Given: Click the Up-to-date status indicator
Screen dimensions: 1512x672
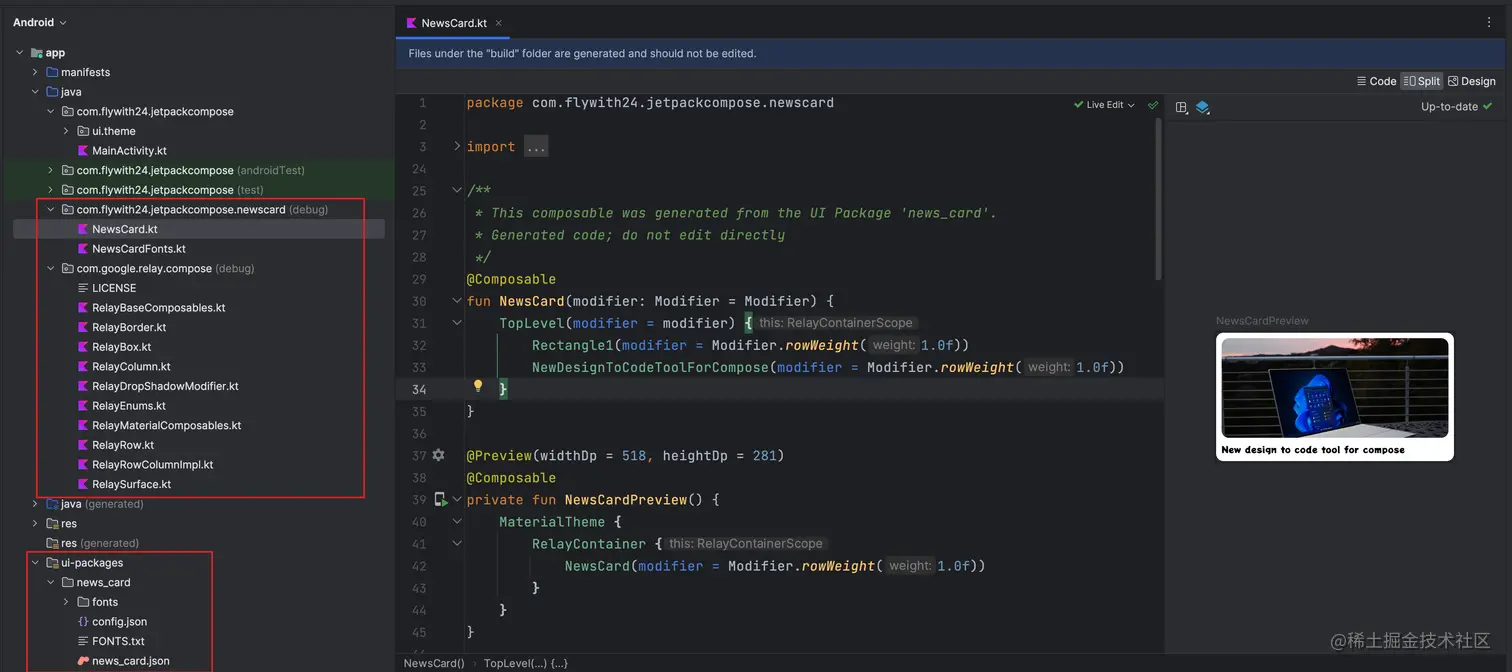Looking at the screenshot, I should [1449, 106].
